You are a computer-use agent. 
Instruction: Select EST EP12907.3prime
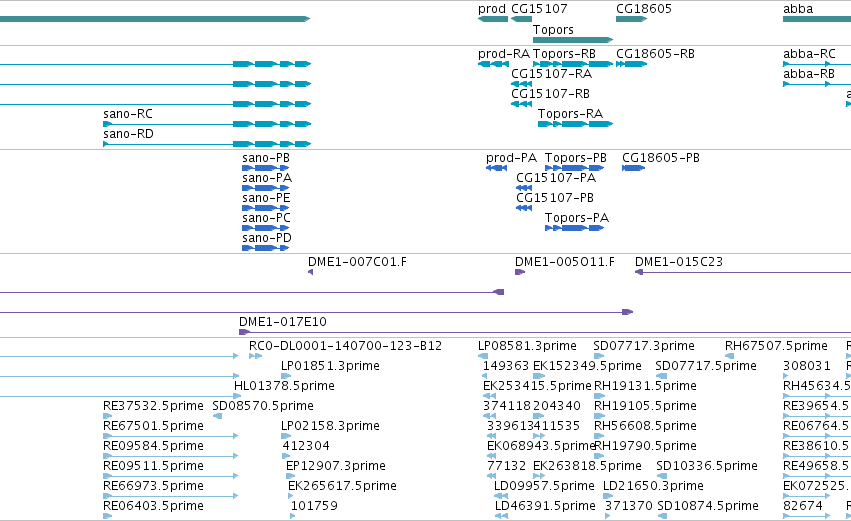(291, 476)
